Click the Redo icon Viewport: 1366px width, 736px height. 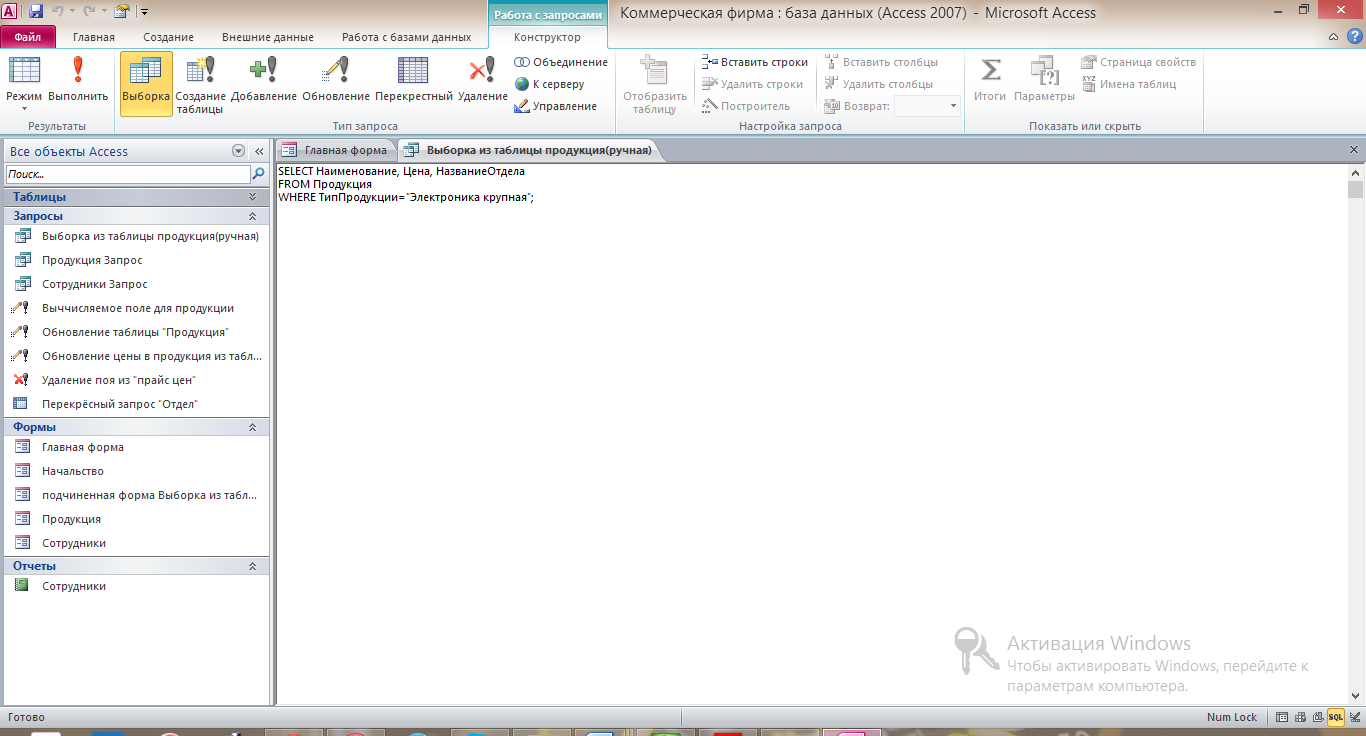click(x=91, y=11)
